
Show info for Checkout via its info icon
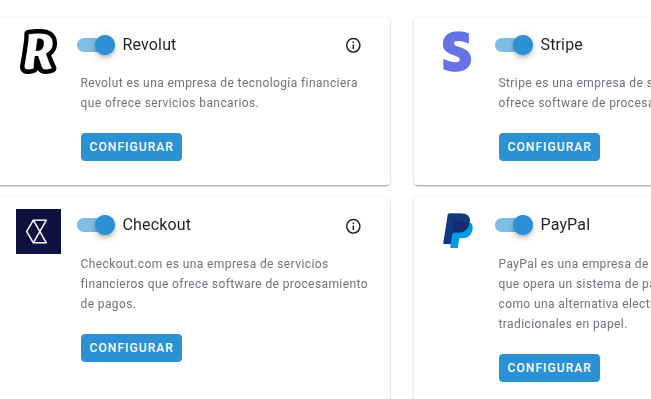pyautogui.click(x=353, y=226)
